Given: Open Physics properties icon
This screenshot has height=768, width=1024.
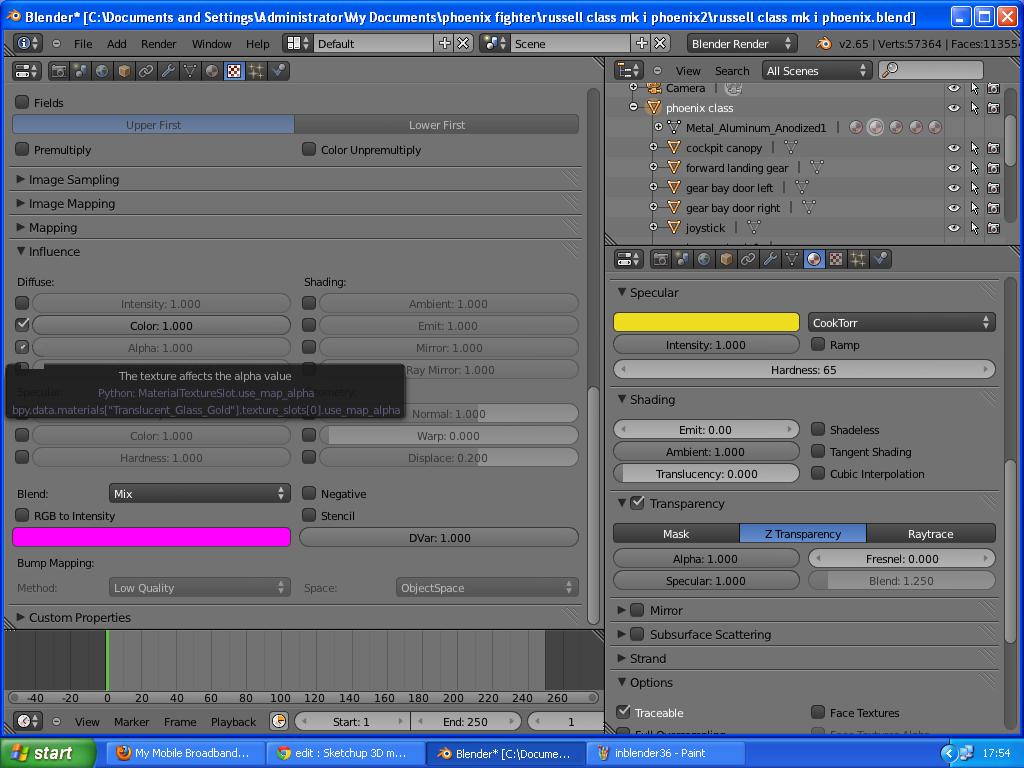Looking at the screenshot, I should (x=881, y=259).
